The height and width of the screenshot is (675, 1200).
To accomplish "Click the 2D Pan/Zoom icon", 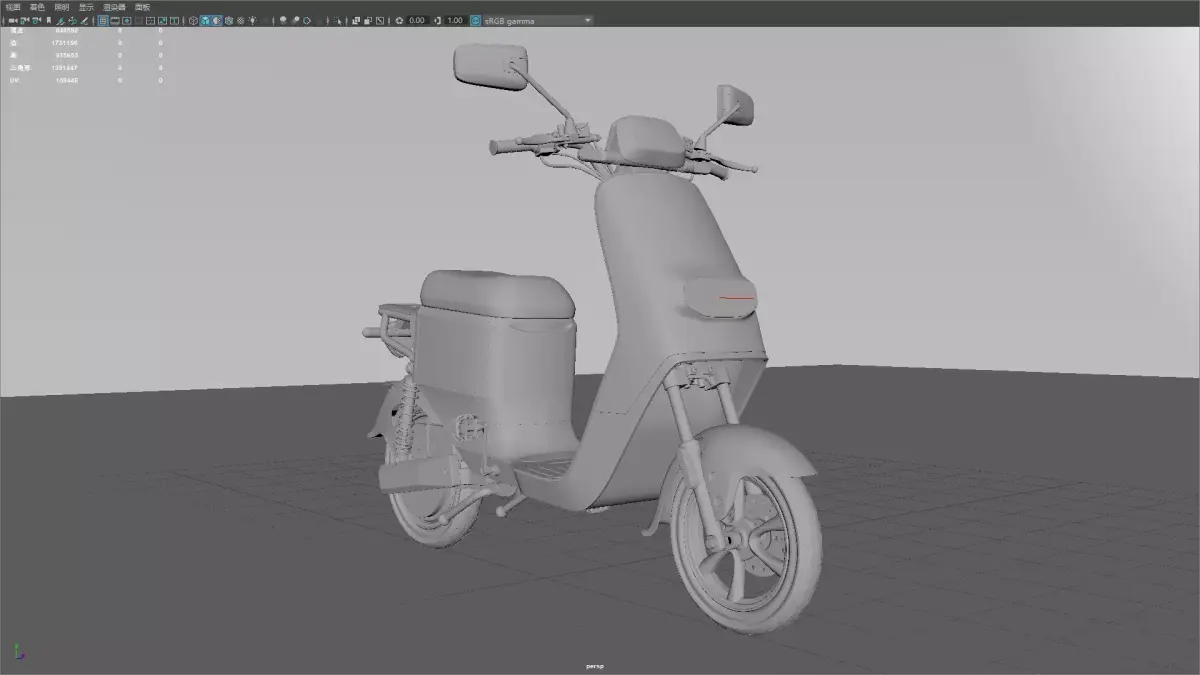I will [x=72, y=20].
